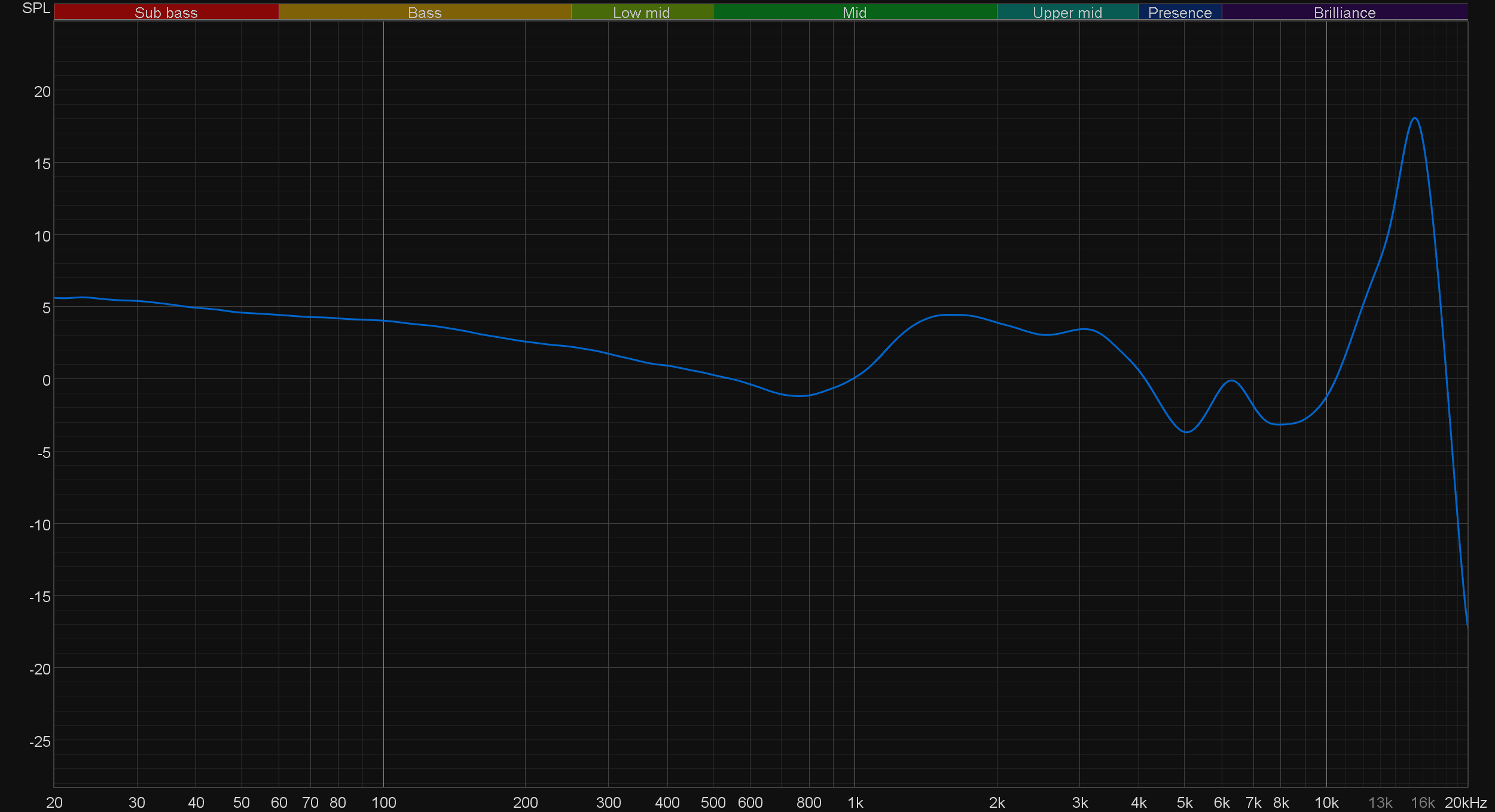Click the curve minimum near 800 Hz
Image resolution: width=1495 pixels, height=812 pixels.
(800, 396)
